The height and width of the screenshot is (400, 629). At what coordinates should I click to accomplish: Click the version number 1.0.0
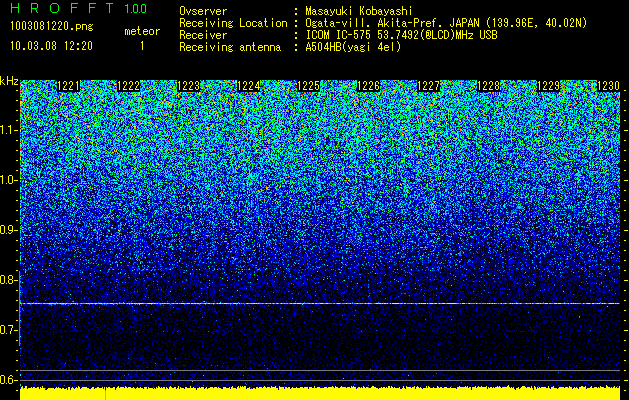136,8
